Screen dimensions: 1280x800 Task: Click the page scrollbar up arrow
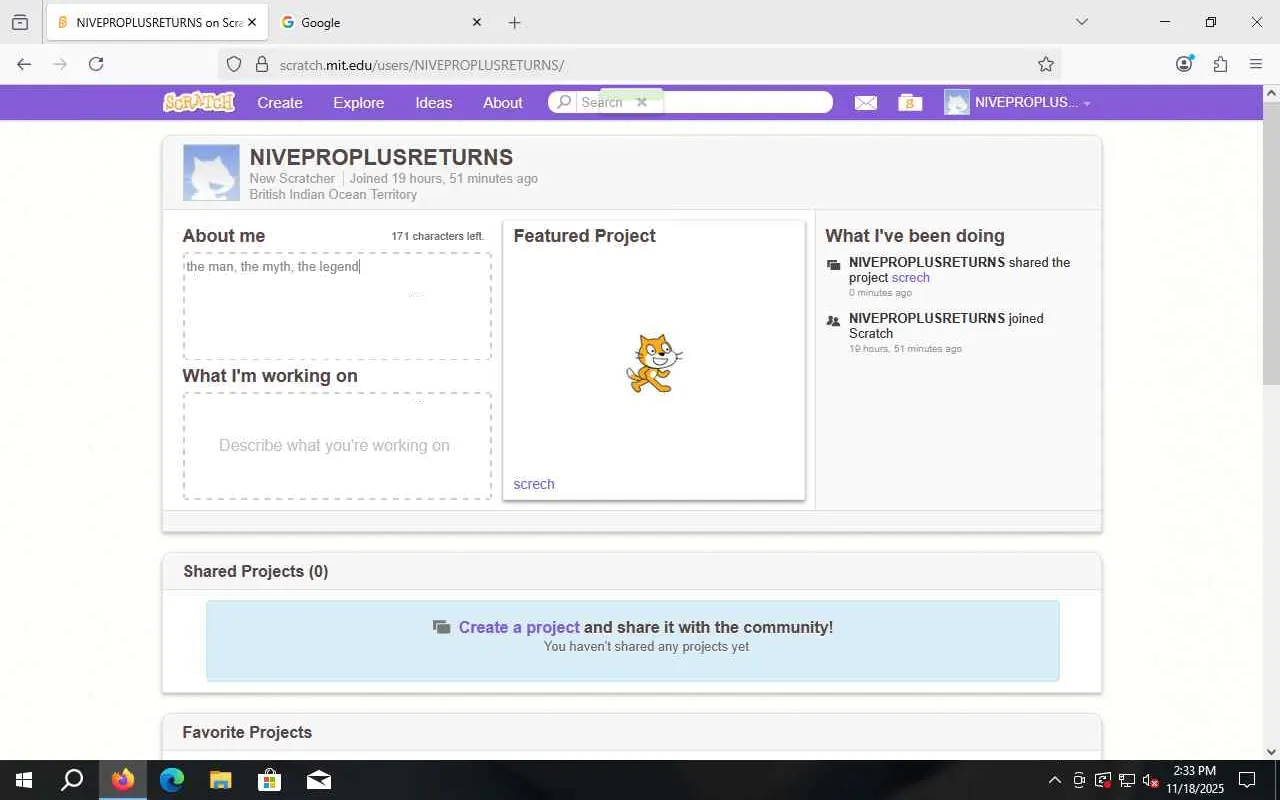(x=1271, y=93)
